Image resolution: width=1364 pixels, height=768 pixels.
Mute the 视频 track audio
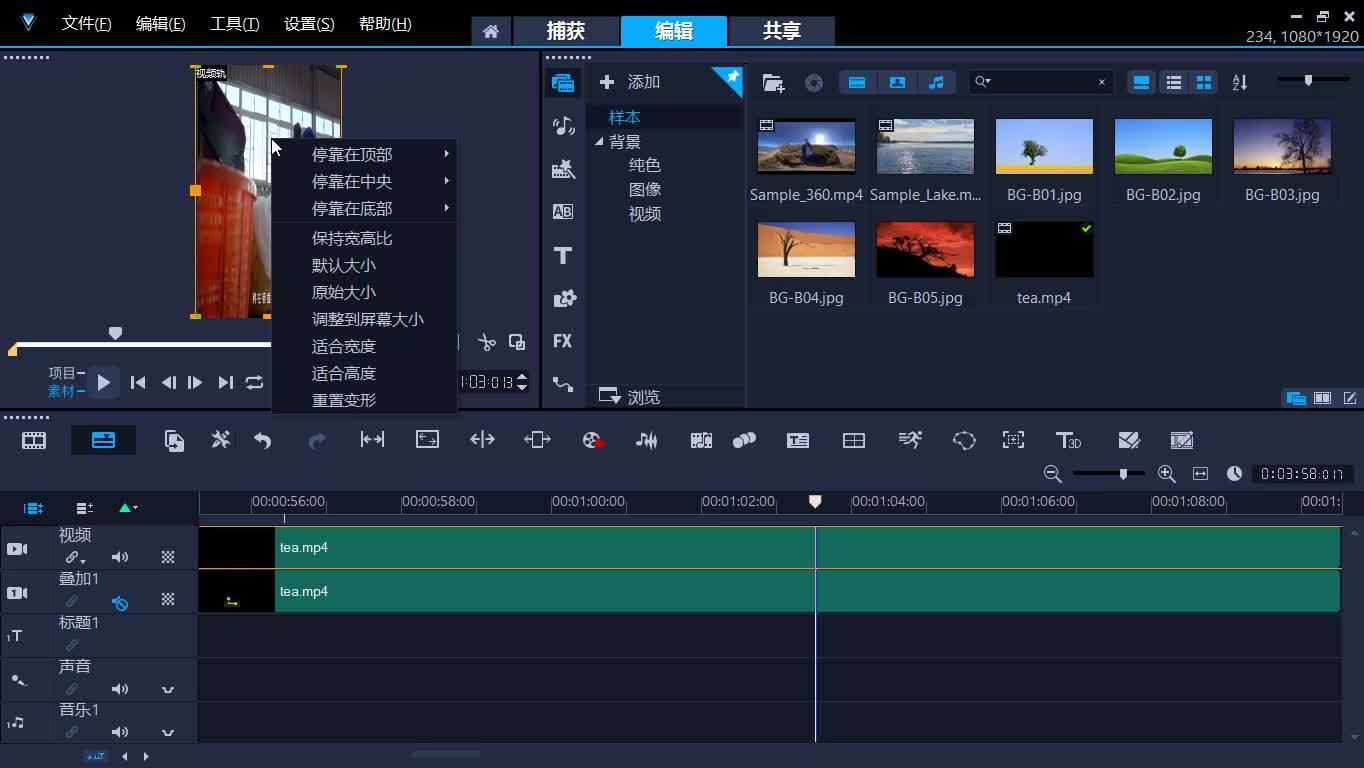click(120, 557)
